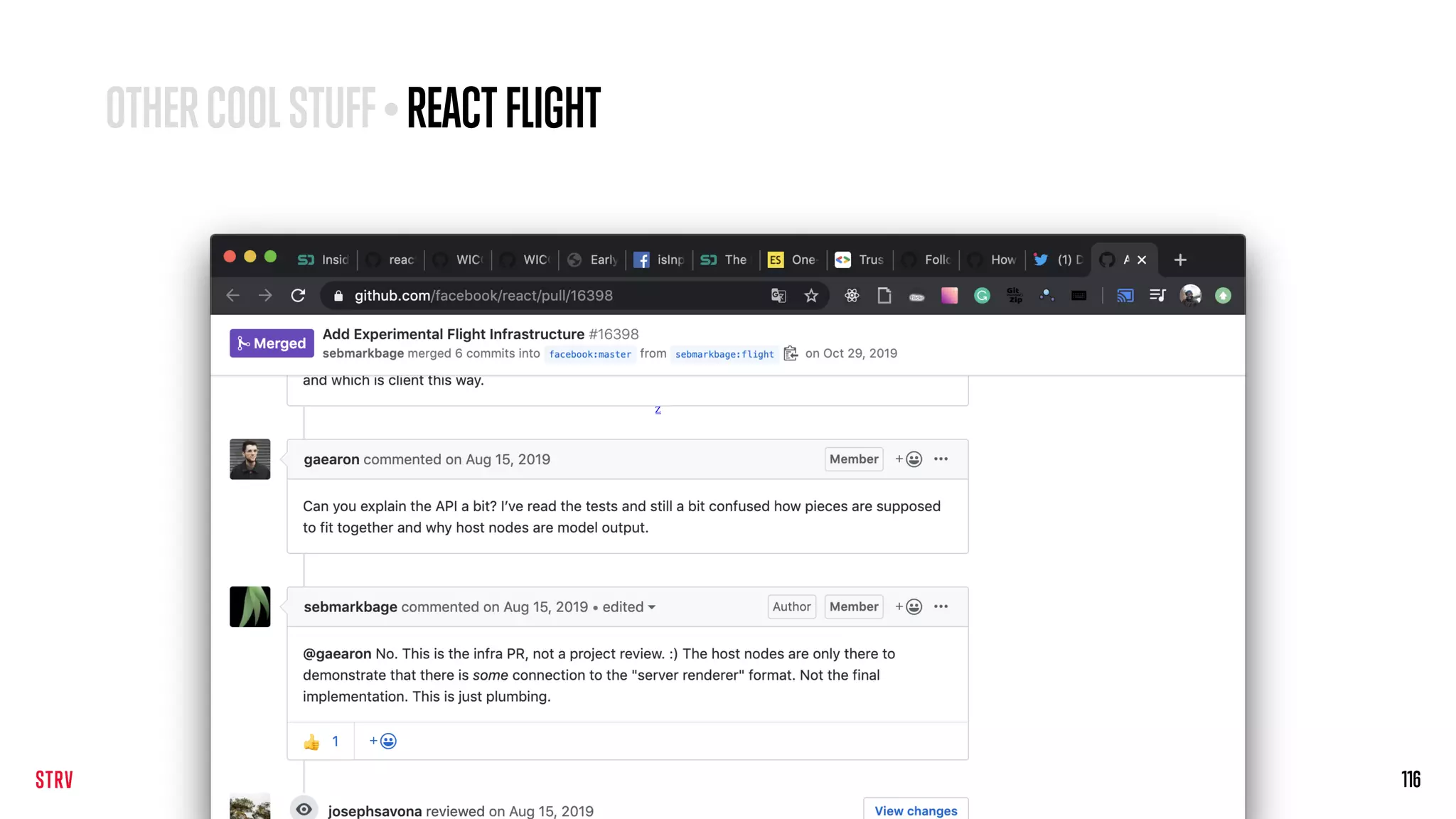Screen dimensions: 1456x819
Task: Open a new browser tab with plus
Action: (x=1180, y=260)
